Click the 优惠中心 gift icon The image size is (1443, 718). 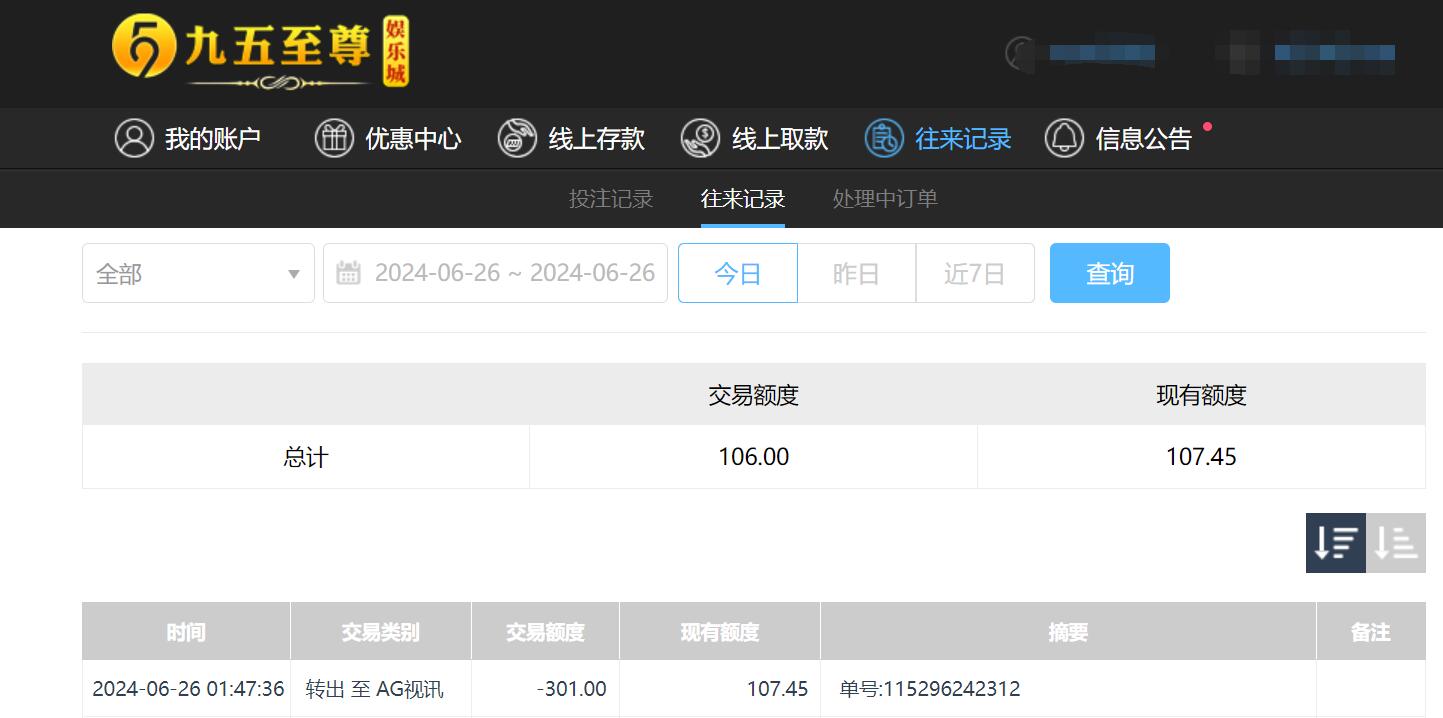tap(335, 138)
